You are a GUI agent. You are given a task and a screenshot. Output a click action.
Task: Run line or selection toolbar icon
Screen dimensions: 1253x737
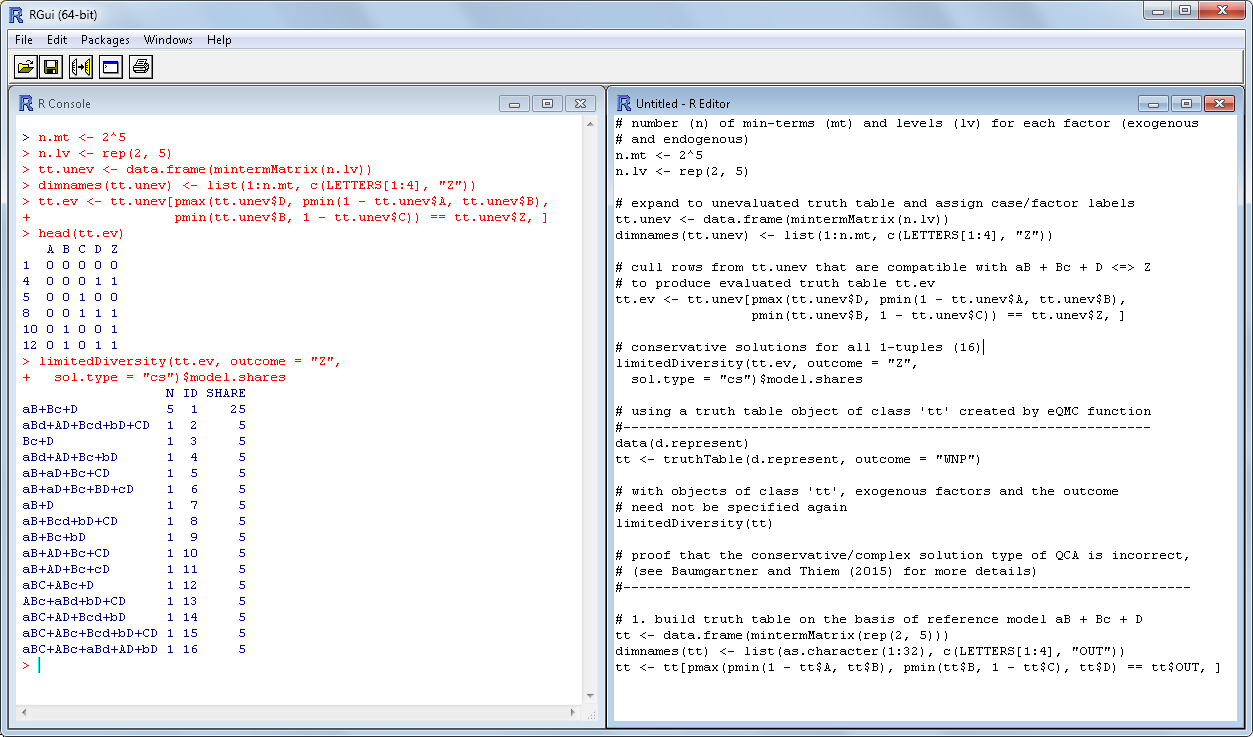(81, 67)
